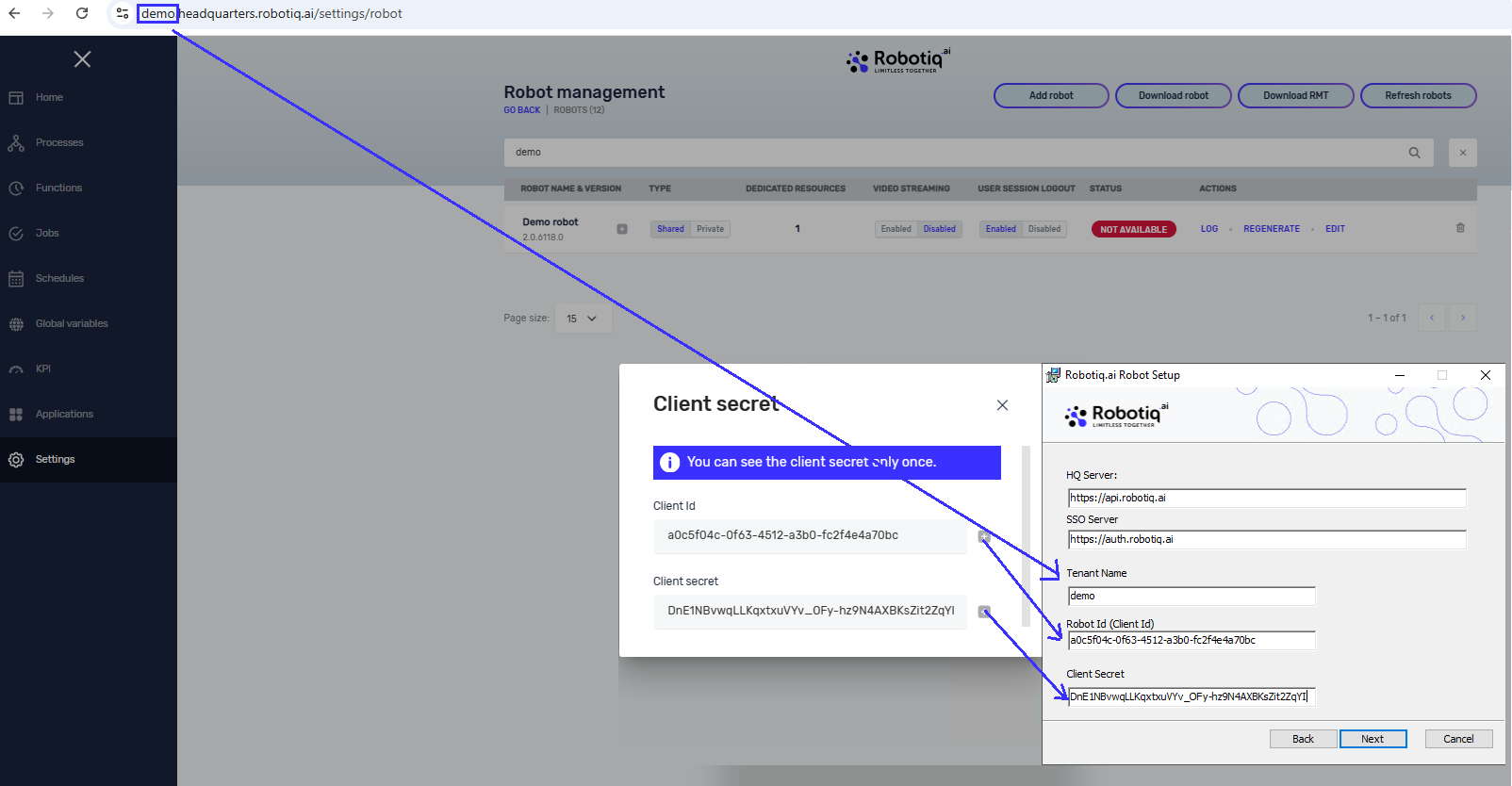Click the Download RMT button
The height and width of the screenshot is (786, 1512).
pos(1296,96)
